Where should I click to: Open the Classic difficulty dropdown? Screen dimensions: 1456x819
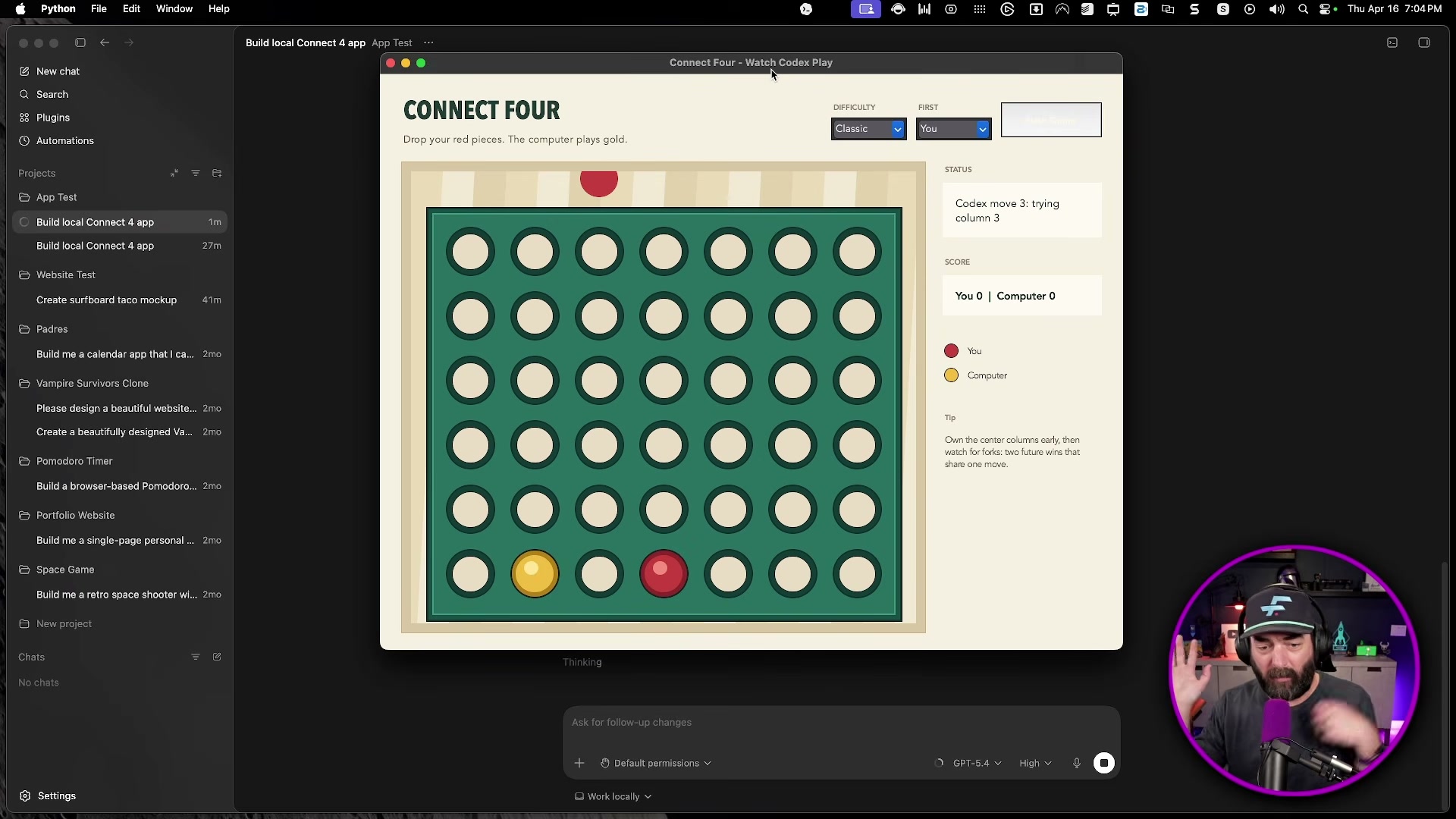pyautogui.click(x=868, y=128)
